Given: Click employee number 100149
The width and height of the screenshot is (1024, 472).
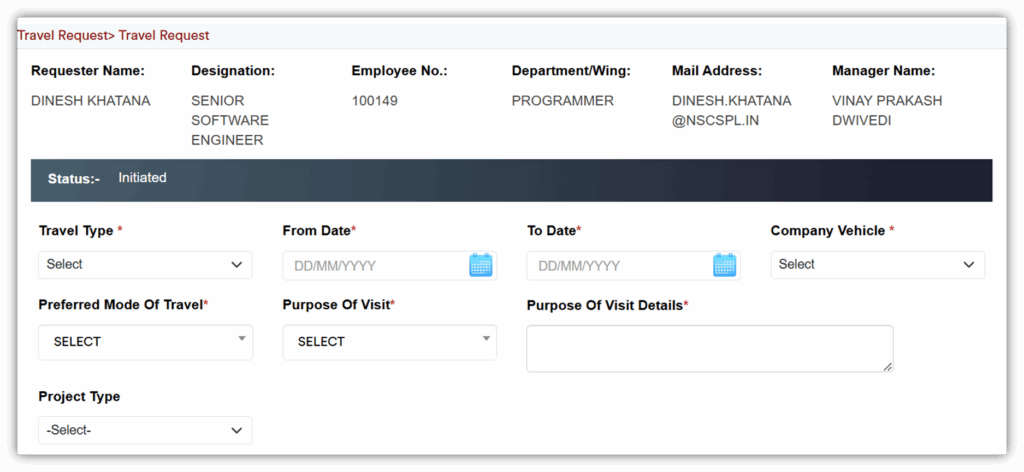Looking at the screenshot, I should [375, 101].
